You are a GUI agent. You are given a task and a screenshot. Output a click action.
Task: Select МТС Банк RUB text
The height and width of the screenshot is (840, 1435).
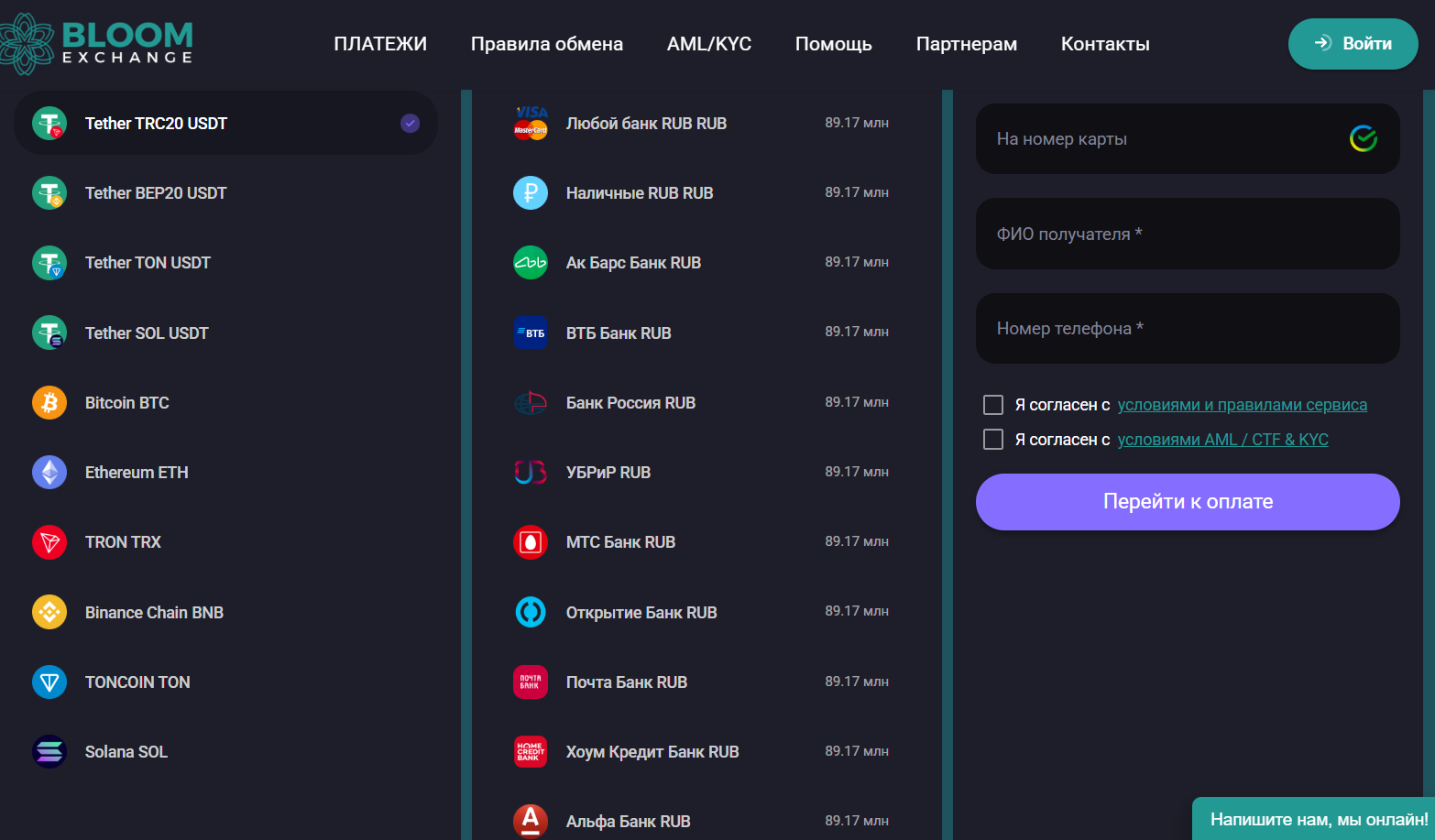620,542
